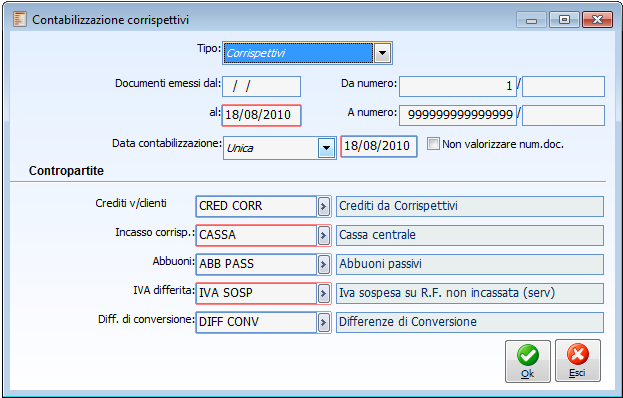
Task: Open lookup arrow beside IVA SOSP field
Action: coord(323,294)
